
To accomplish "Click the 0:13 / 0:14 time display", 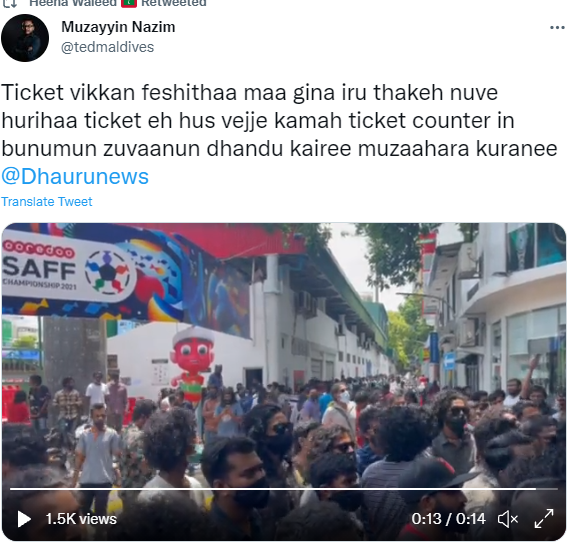I will (x=448, y=519).
